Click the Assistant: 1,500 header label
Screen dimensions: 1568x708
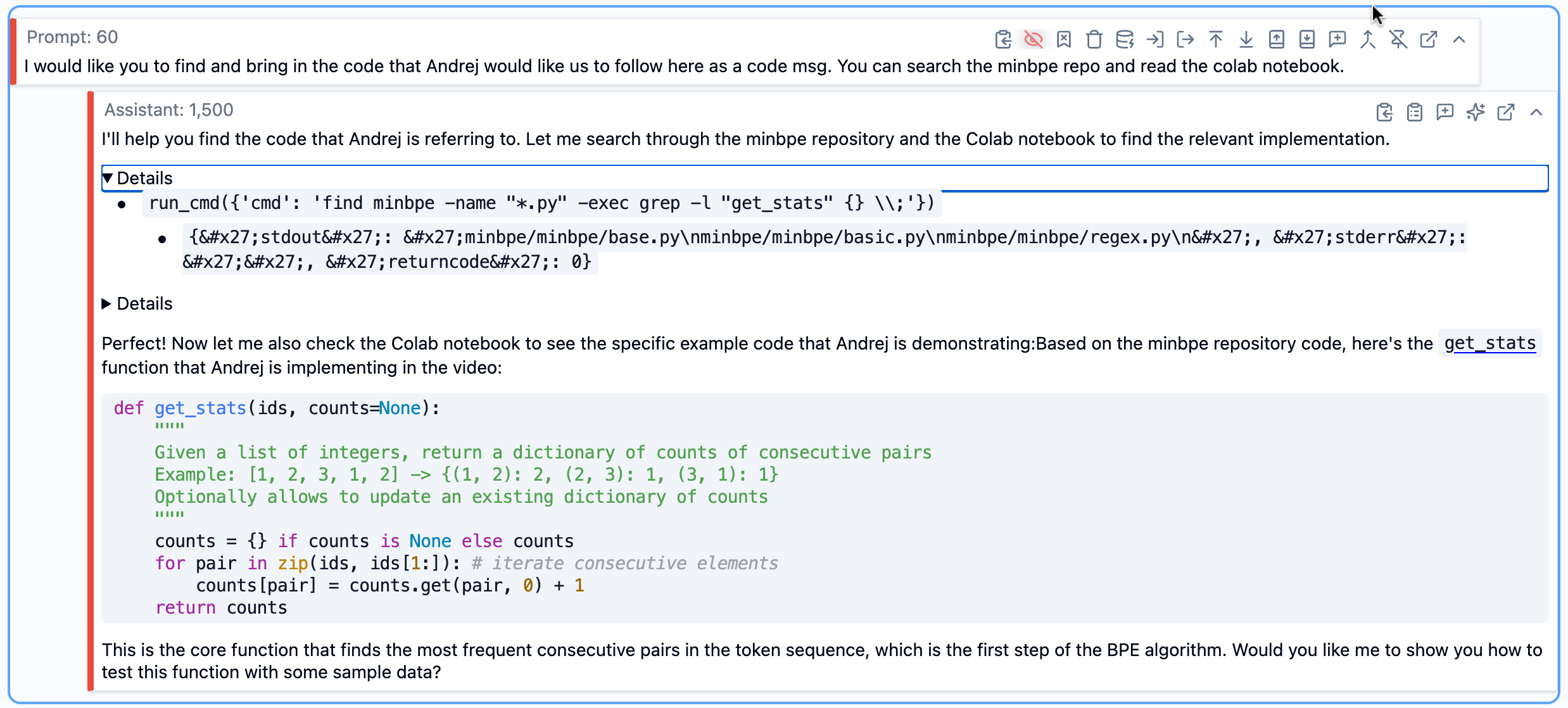coord(168,110)
